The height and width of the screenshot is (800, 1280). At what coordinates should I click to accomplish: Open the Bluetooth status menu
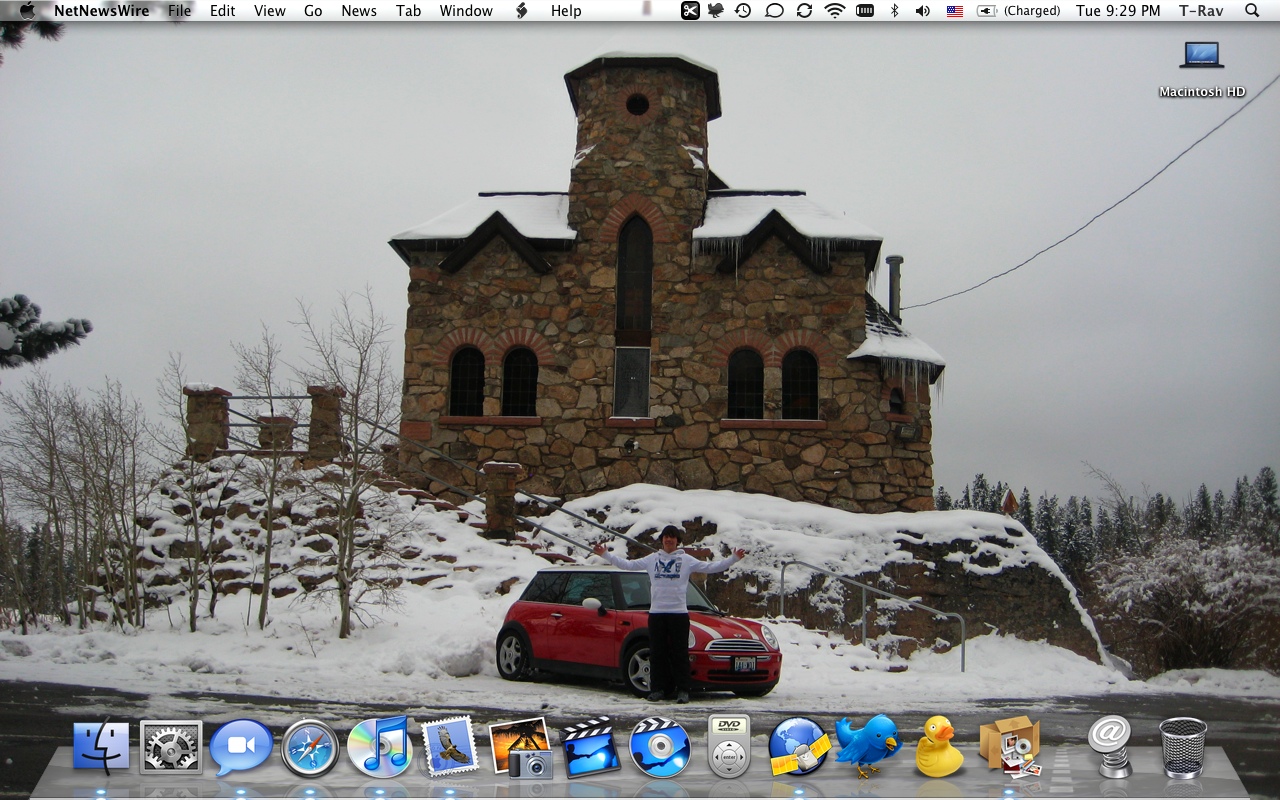pyautogui.click(x=895, y=11)
